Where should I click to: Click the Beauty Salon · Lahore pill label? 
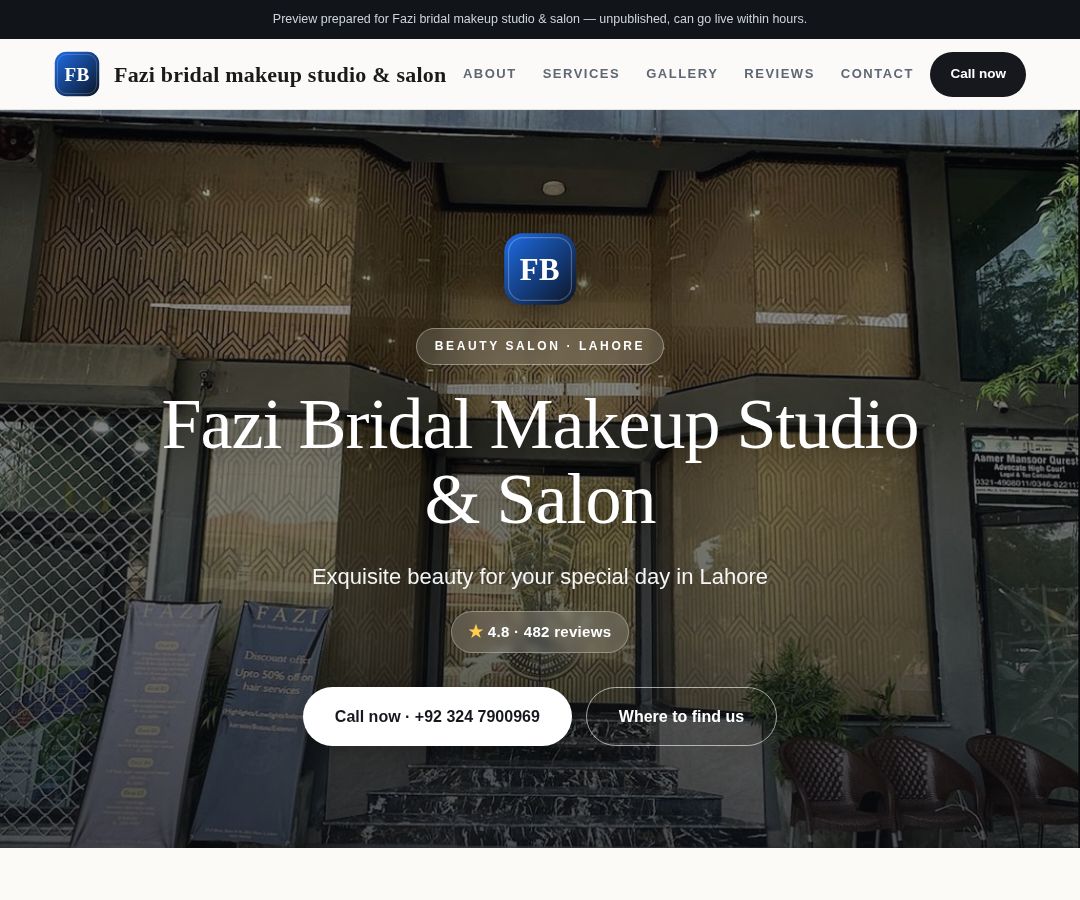539,346
